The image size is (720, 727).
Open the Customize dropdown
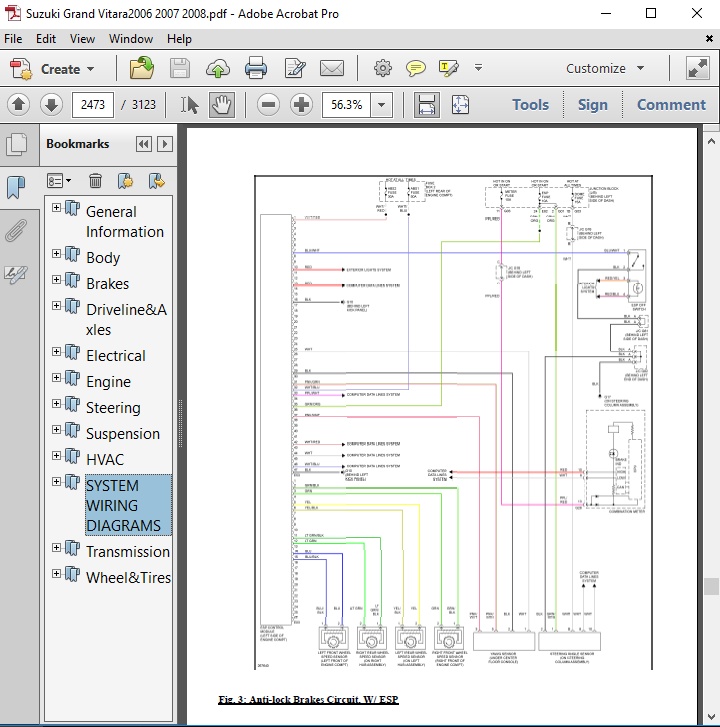tap(605, 68)
